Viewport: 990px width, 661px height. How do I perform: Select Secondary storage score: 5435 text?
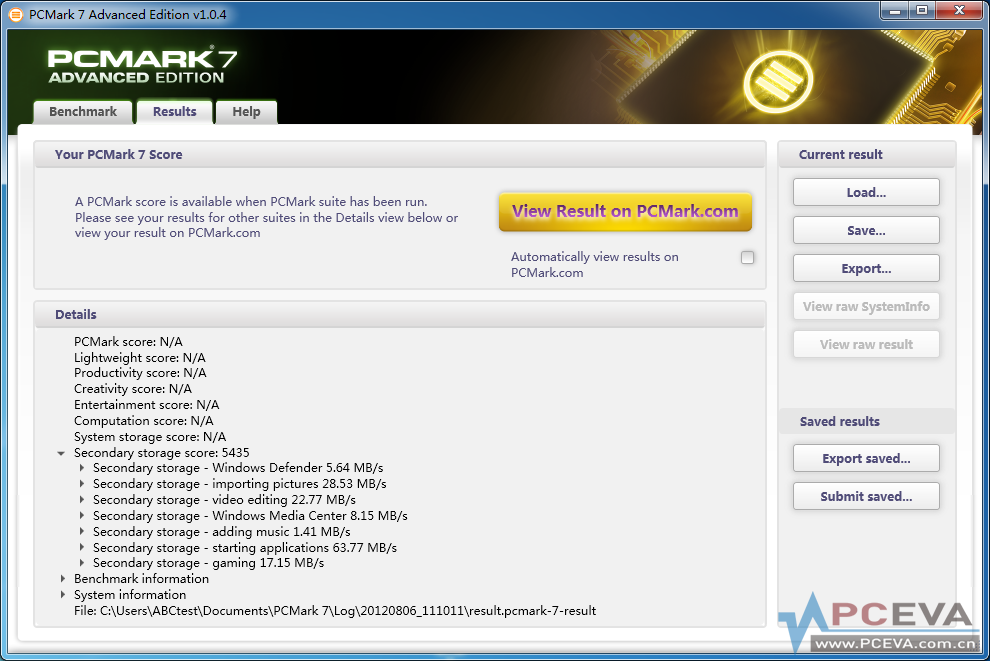[162, 453]
